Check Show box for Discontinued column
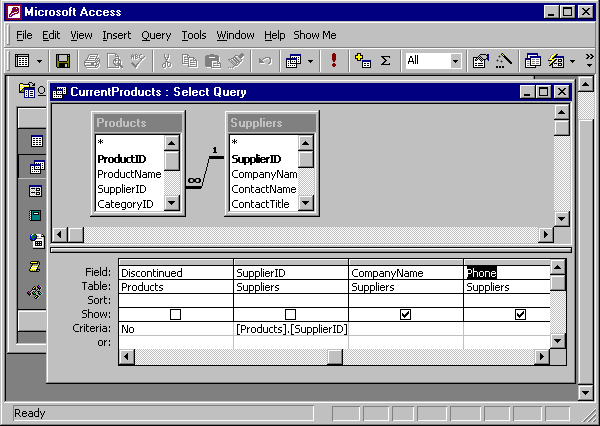Screen dimensions: 600x426 [x=175, y=315]
